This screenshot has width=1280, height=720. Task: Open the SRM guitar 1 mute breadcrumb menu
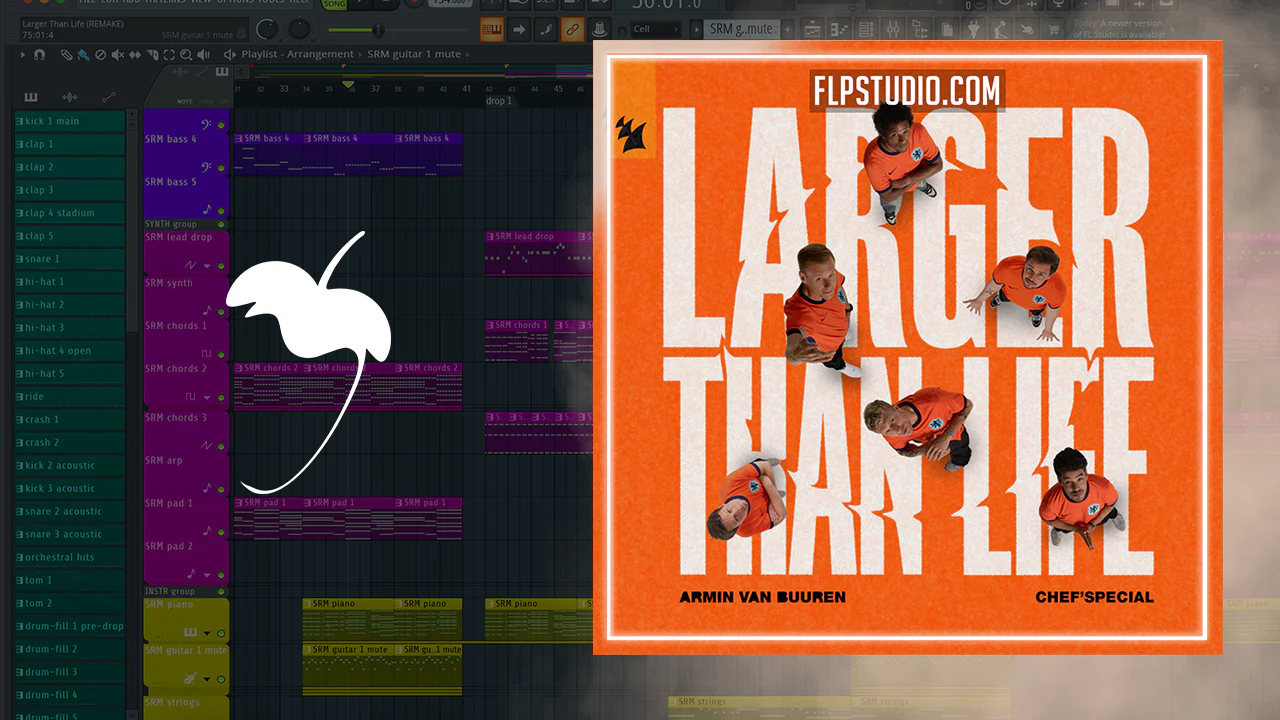click(x=414, y=55)
